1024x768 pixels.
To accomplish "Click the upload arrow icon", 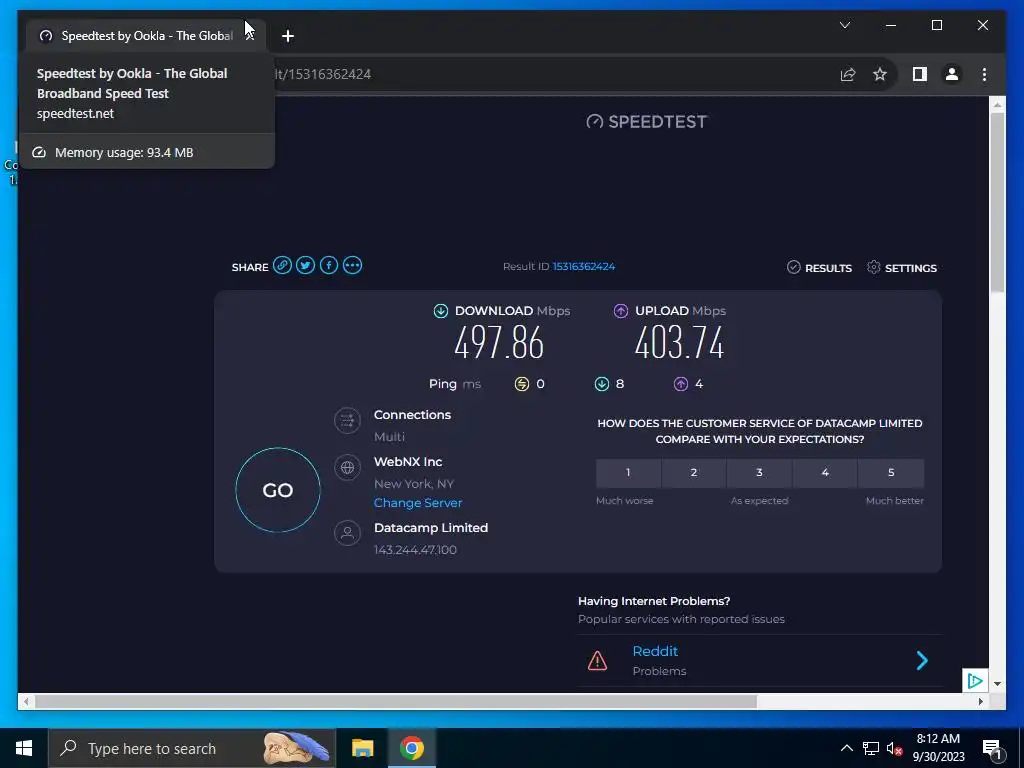I will pyautogui.click(x=621, y=311).
